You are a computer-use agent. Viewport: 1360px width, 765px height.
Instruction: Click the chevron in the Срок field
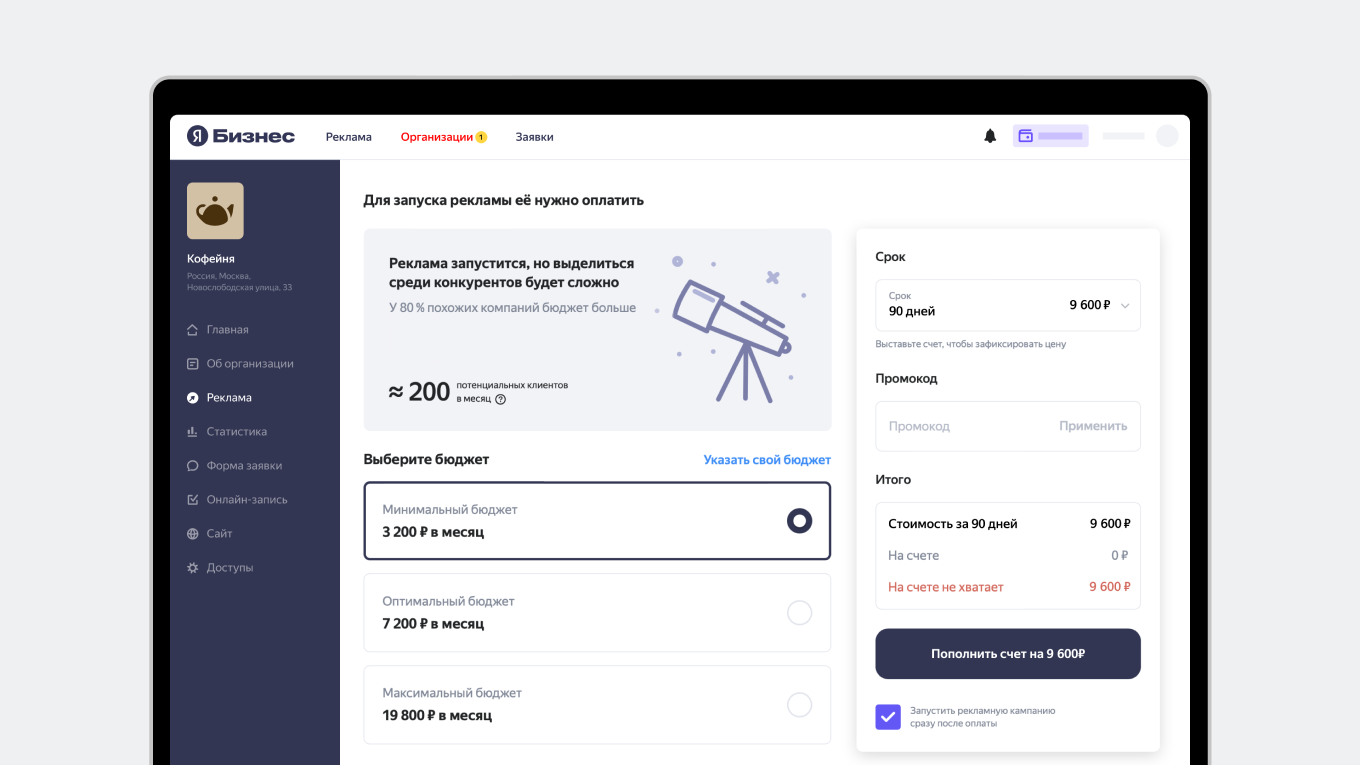tap(1125, 306)
